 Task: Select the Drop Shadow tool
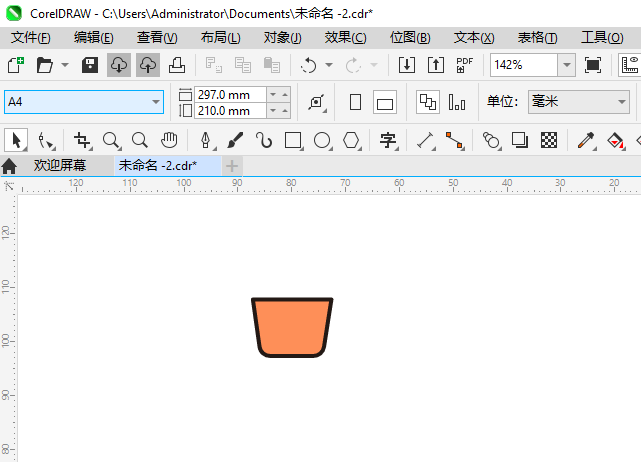tap(520, 140)
